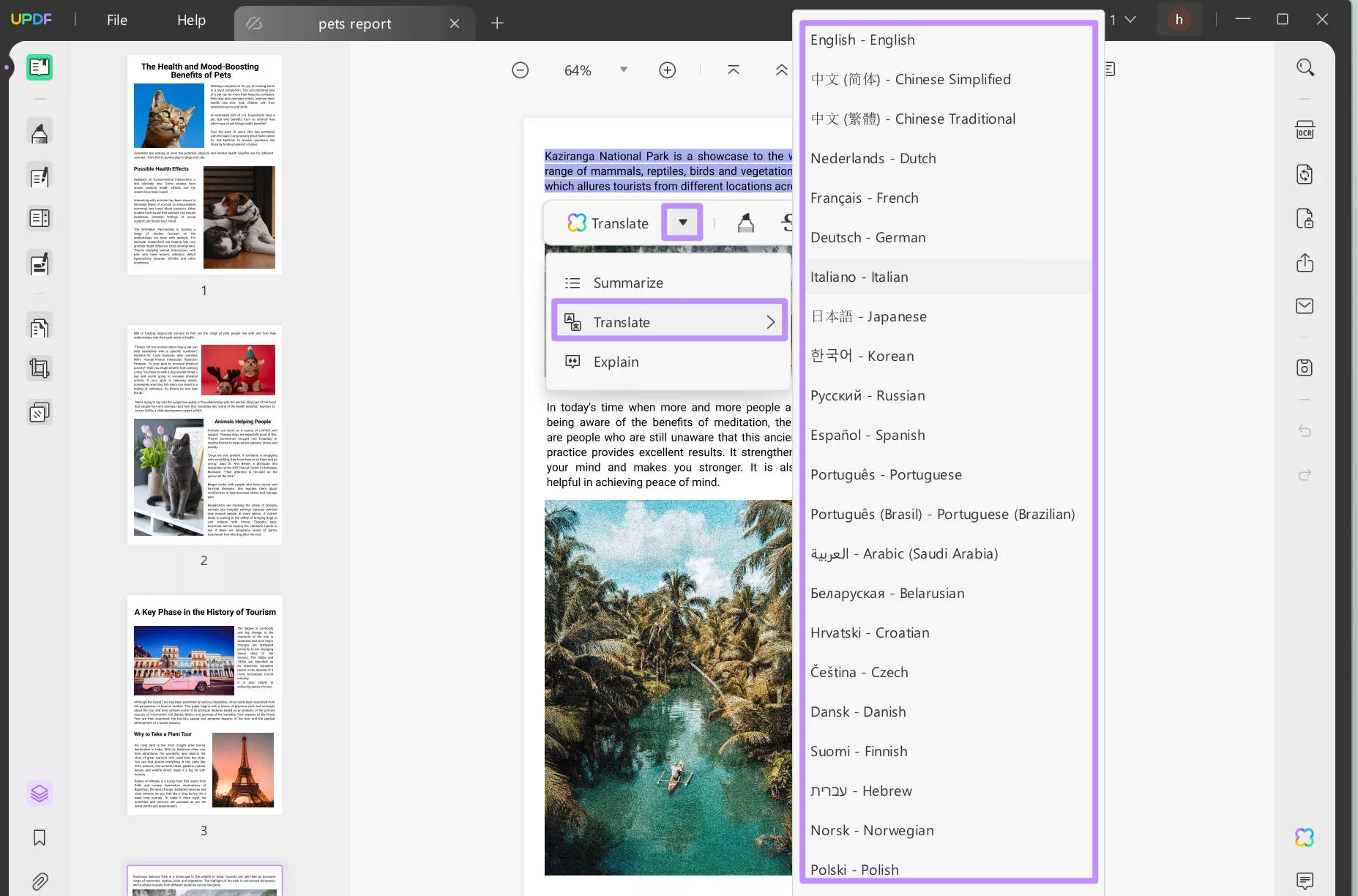The image size is (1358, 896).
Task: Select Japanese language option
Action: (949, 316)
